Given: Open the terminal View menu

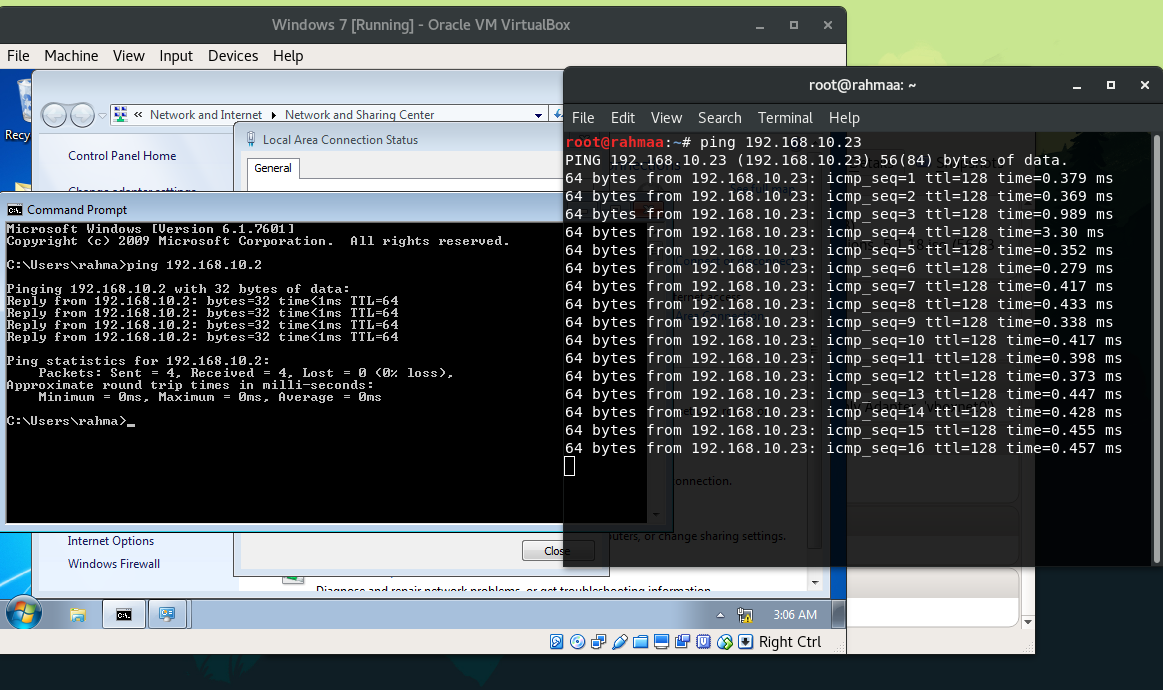Looking at the screenshot, I should pos(666,118).
